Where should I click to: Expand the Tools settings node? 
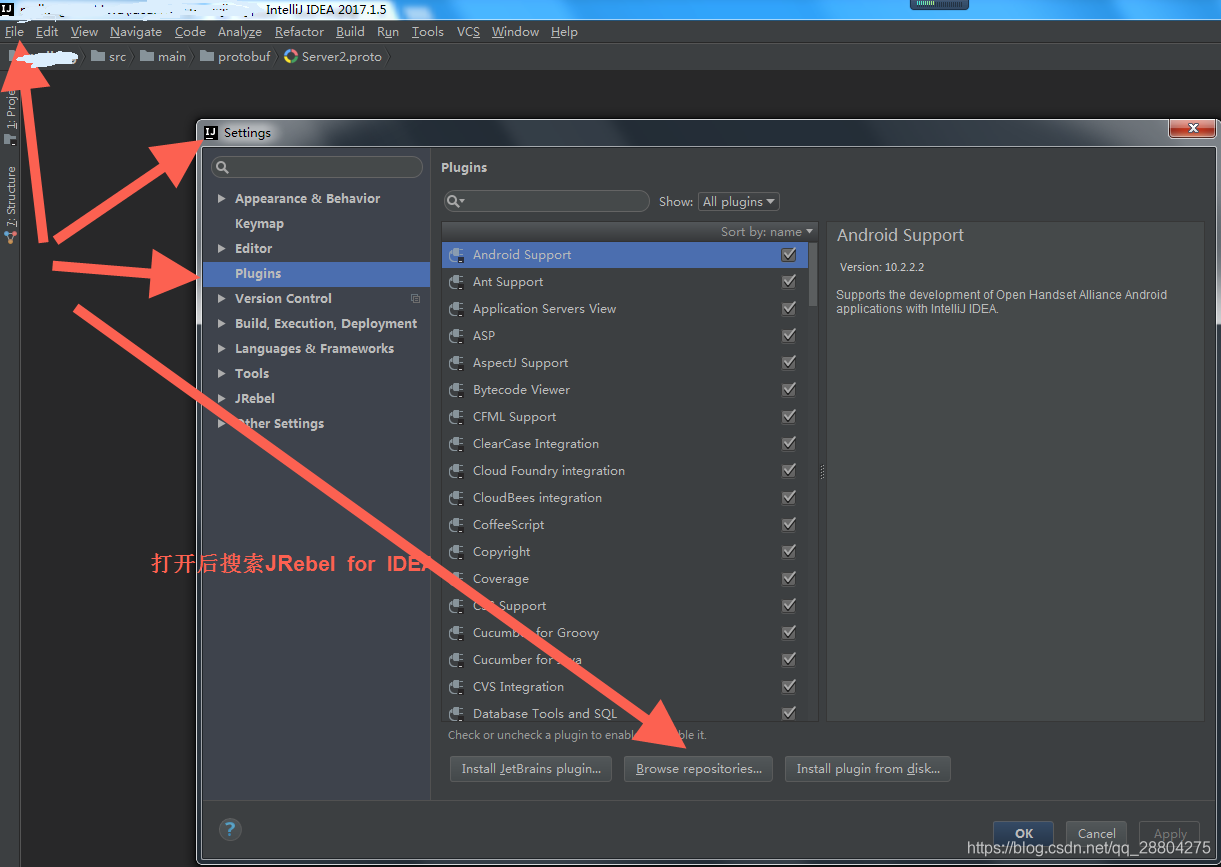(221, 374)
